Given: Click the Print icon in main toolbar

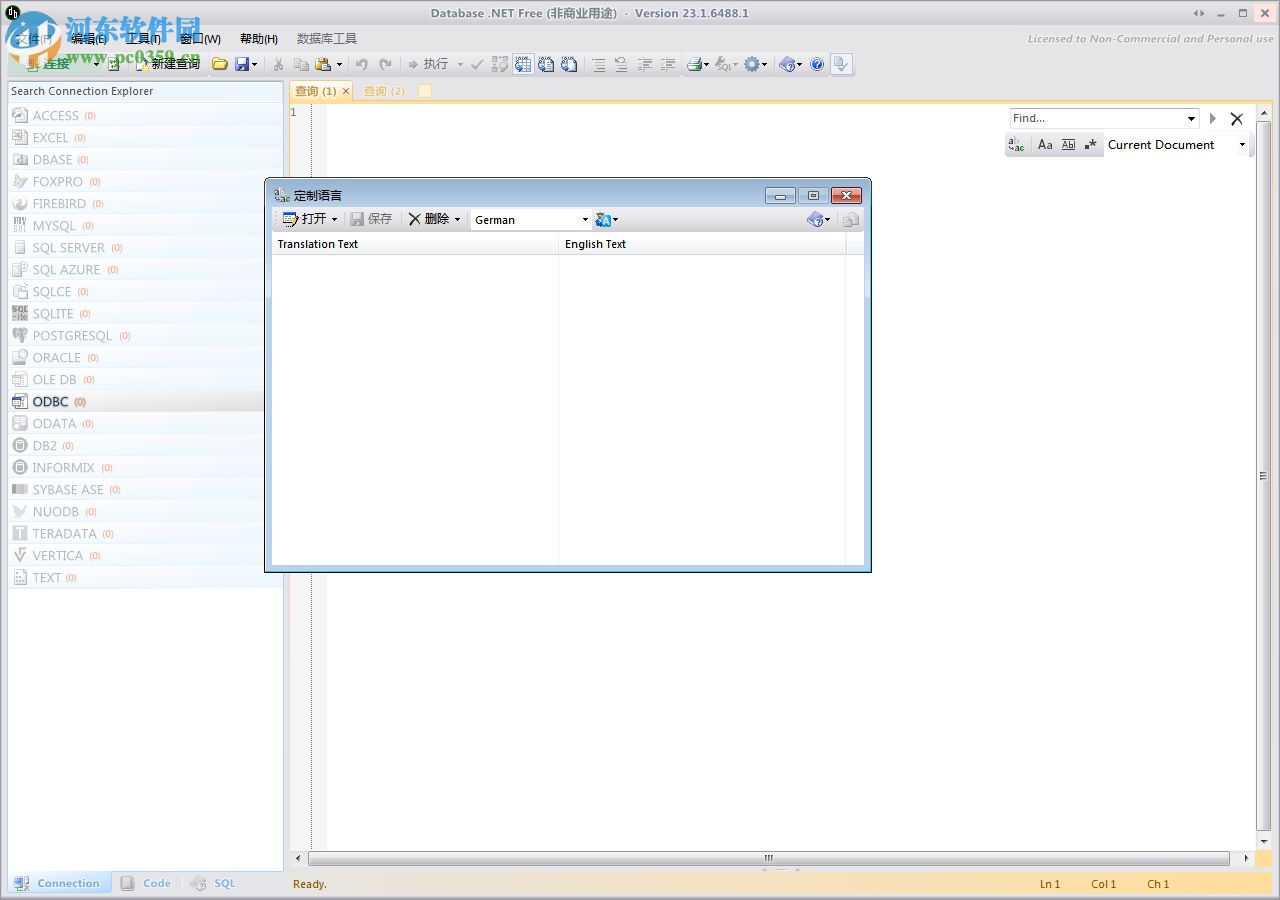Looking at the screenshot, I should click(694, 64).
